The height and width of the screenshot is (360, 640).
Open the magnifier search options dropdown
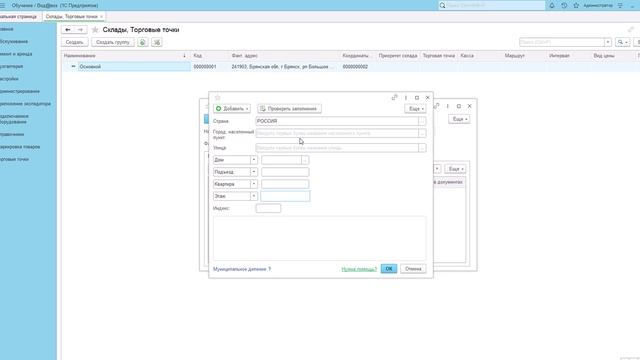pos(622,42)
